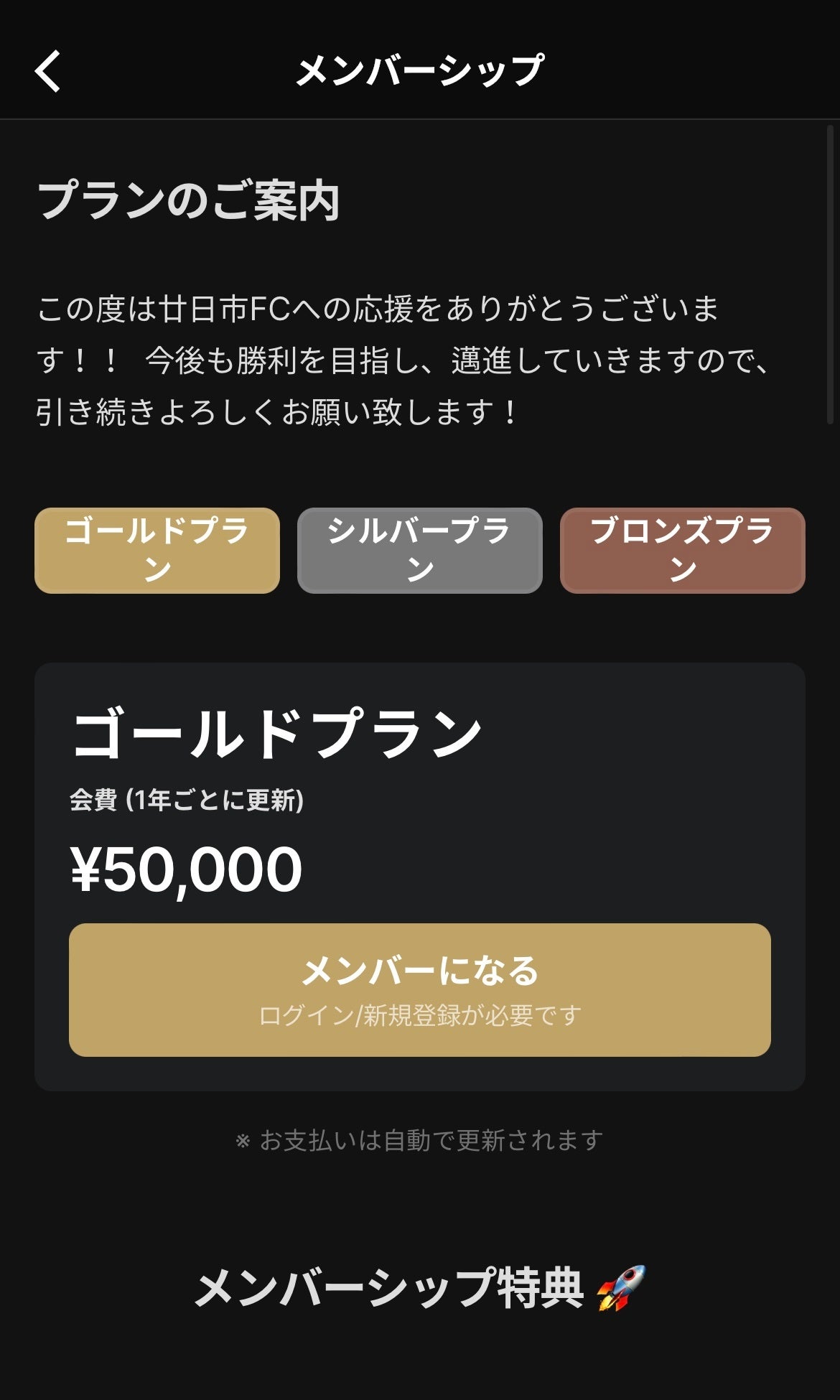This screenshot has height=1400, width=840.
Task: Tap the ログイン/新規登録が必要です text
Action: point(420,1015)
